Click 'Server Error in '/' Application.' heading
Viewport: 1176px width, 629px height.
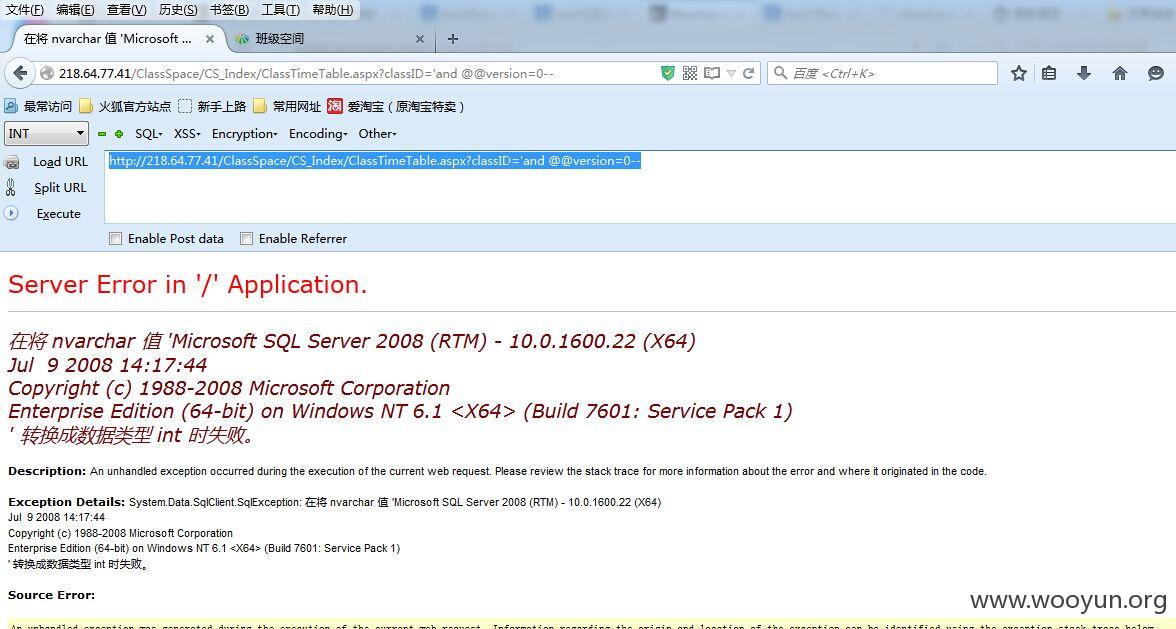click(188, 284)
